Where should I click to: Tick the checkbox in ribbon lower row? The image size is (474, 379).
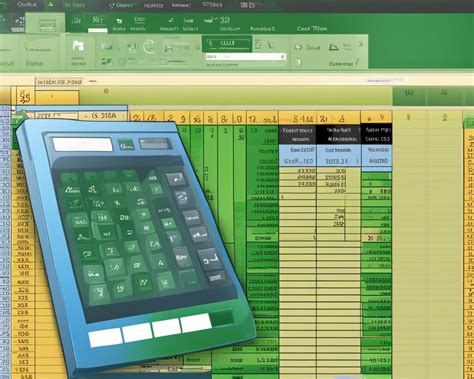coord(163,62)
